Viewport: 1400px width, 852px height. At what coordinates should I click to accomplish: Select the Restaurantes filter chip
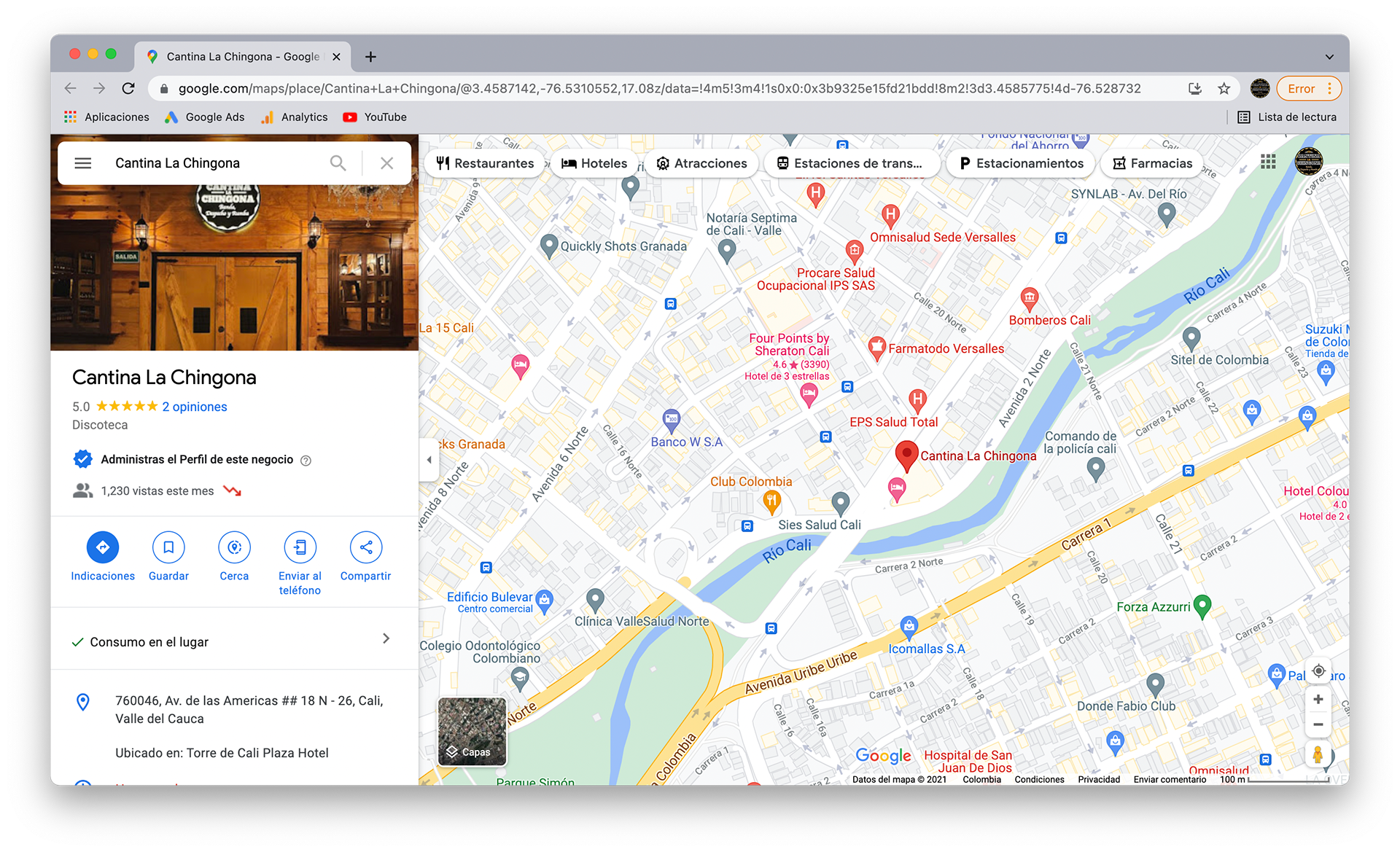pos(486,163)
